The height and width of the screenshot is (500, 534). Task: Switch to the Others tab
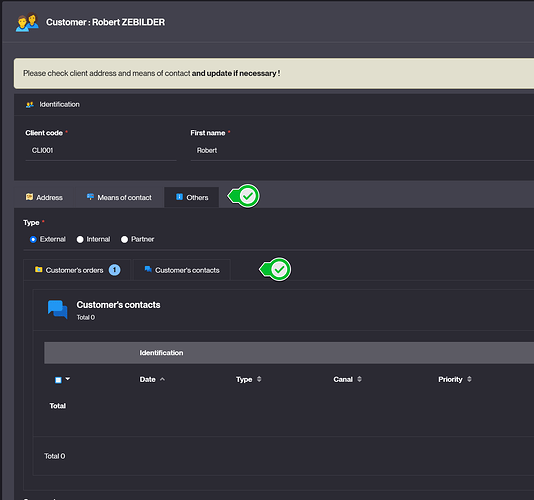tap(191, 197)
